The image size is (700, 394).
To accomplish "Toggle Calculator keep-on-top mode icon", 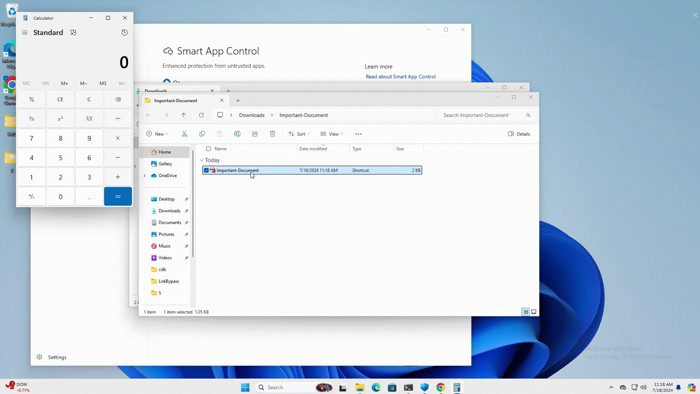I will [x=73, y=33].
